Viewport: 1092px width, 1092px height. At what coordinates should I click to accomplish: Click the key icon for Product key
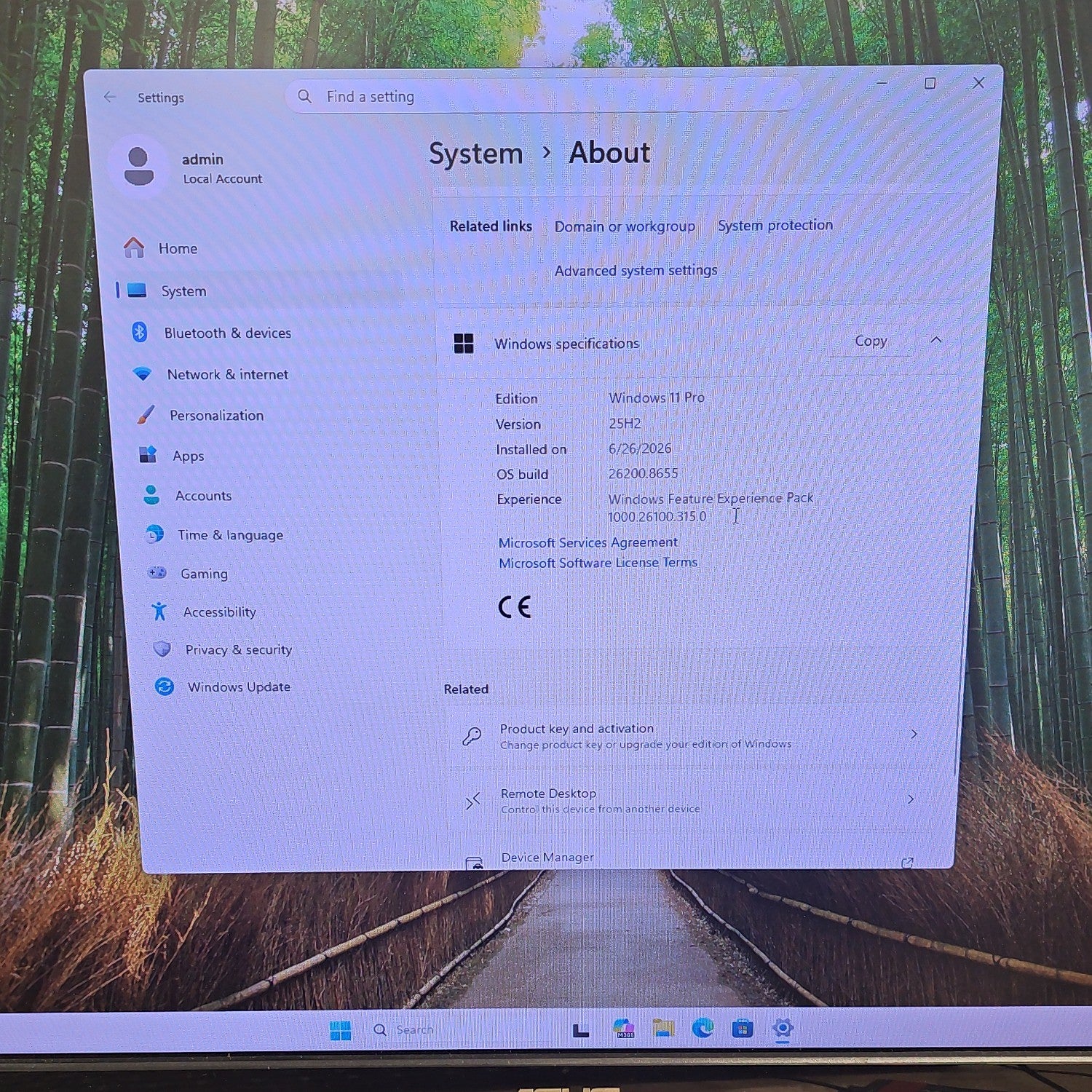coord(472,737)
